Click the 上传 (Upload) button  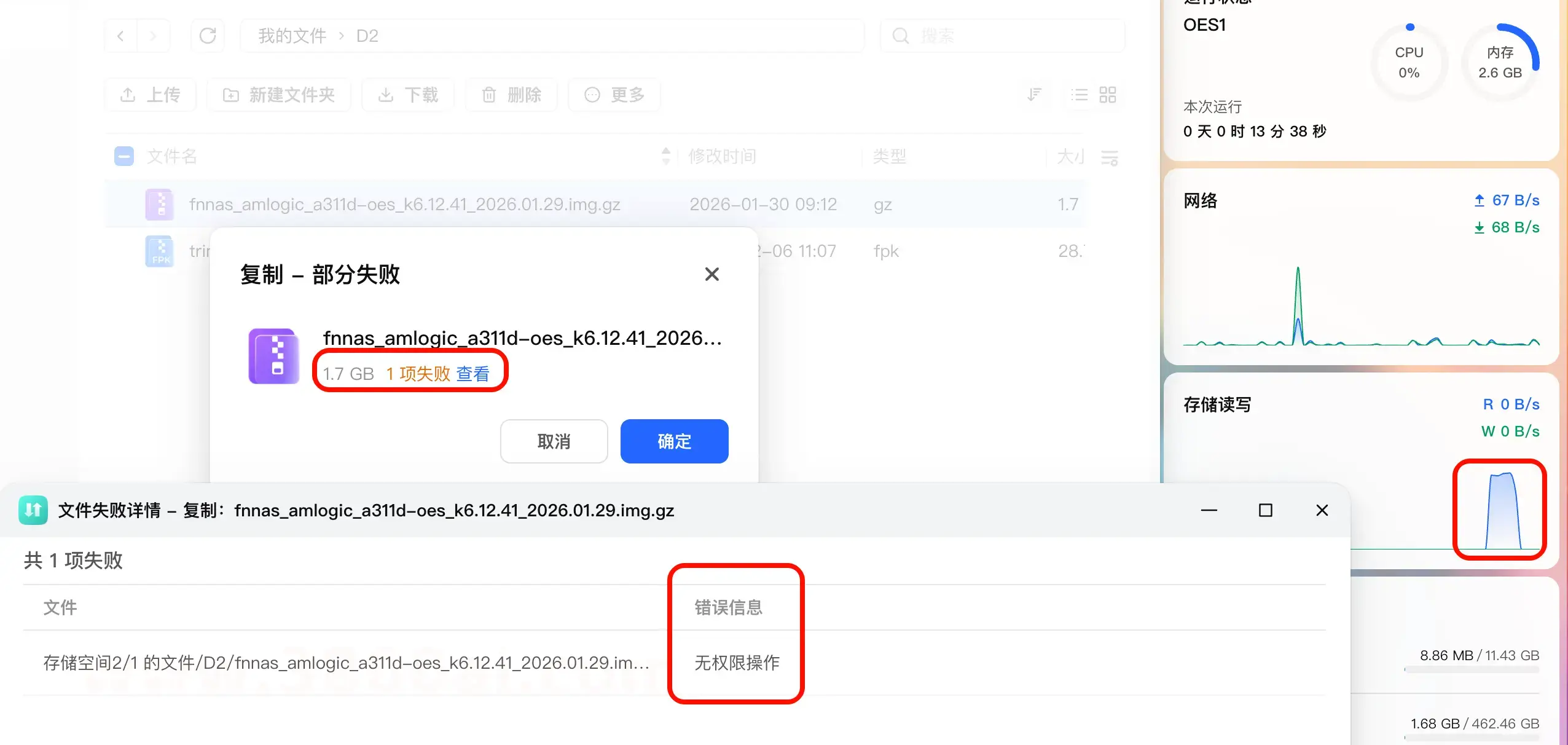point(151,95)
